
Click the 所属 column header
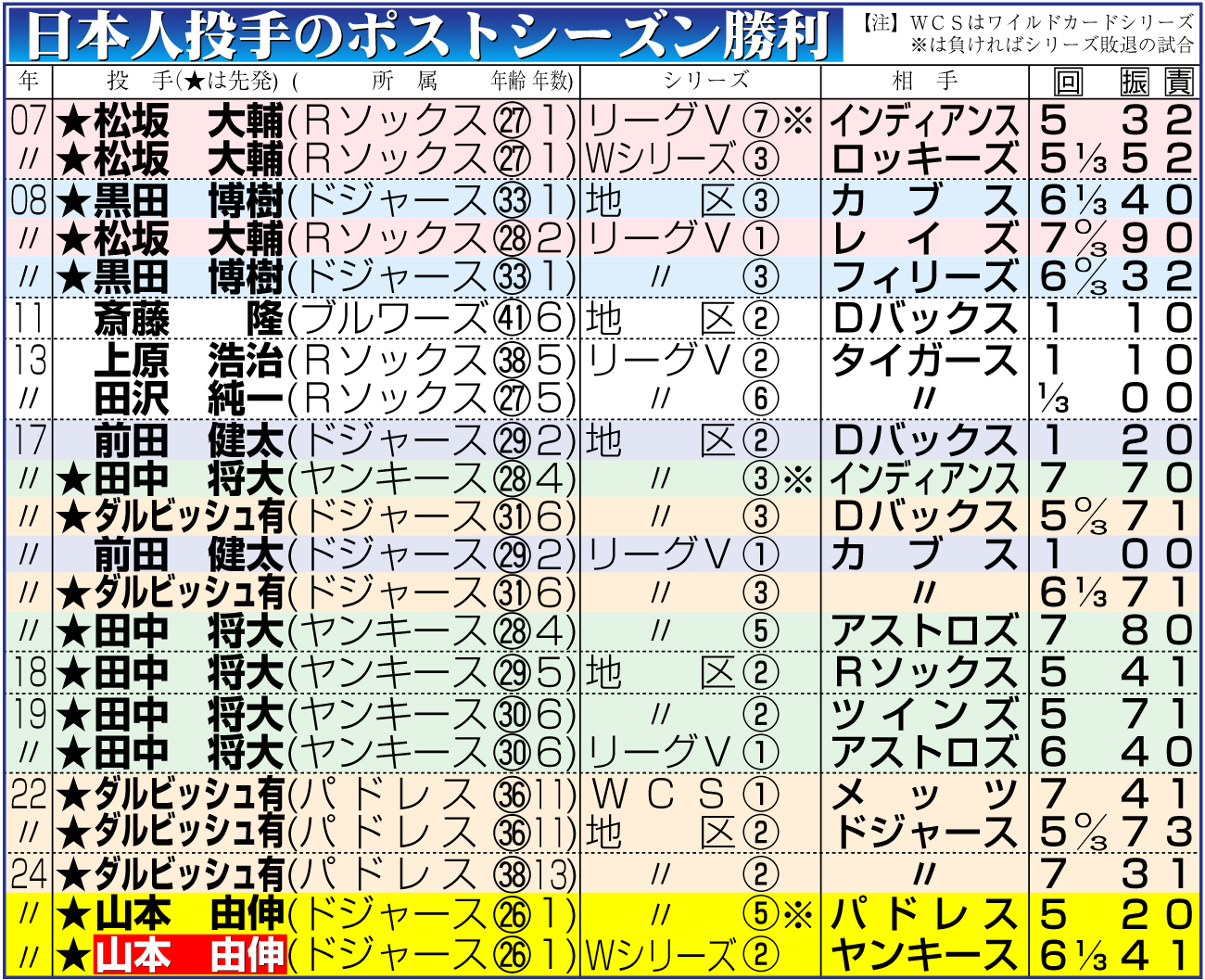(403, 82)
